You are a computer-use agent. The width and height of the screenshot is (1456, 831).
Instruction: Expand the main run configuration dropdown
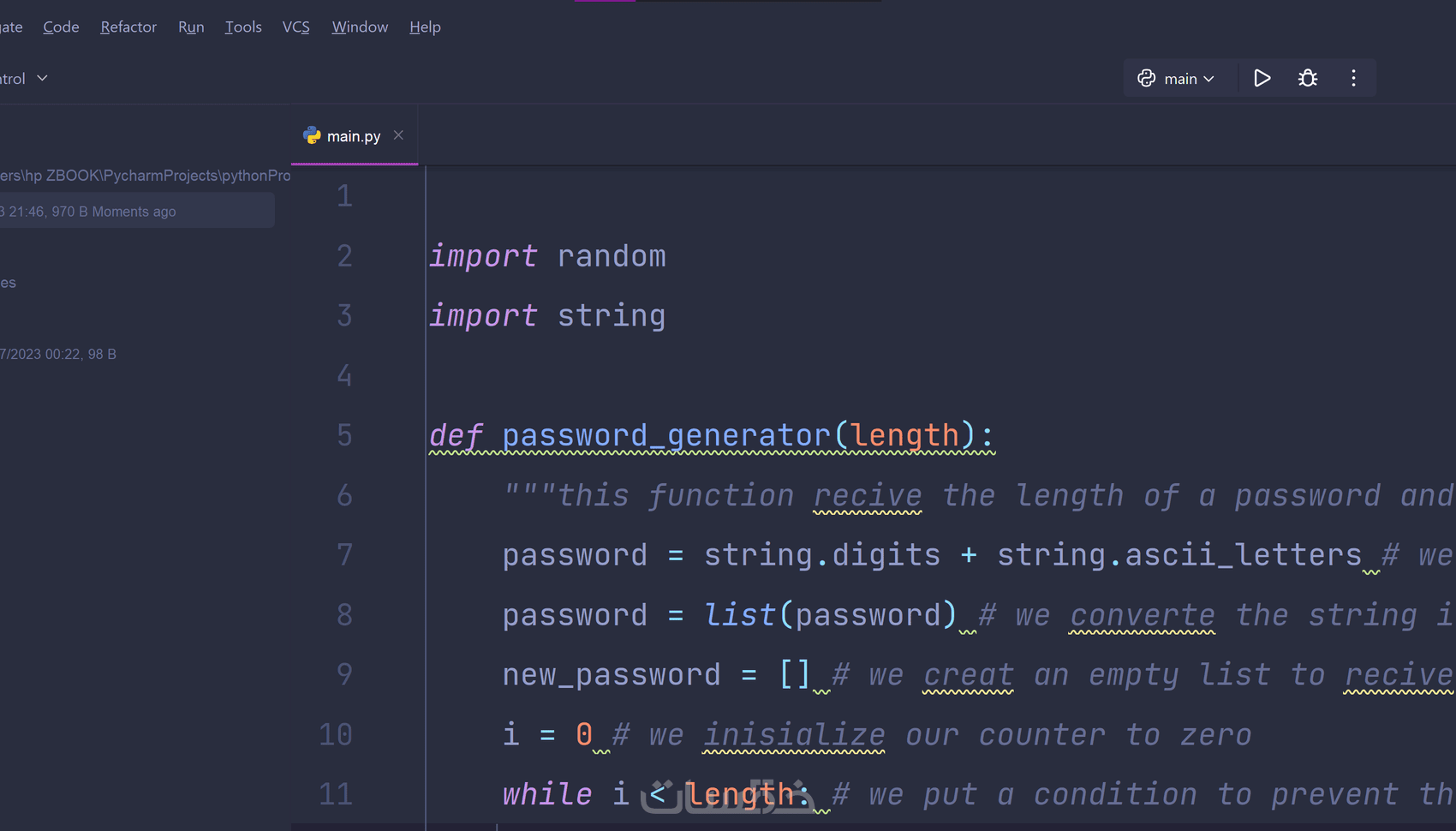click(1208, 79)
